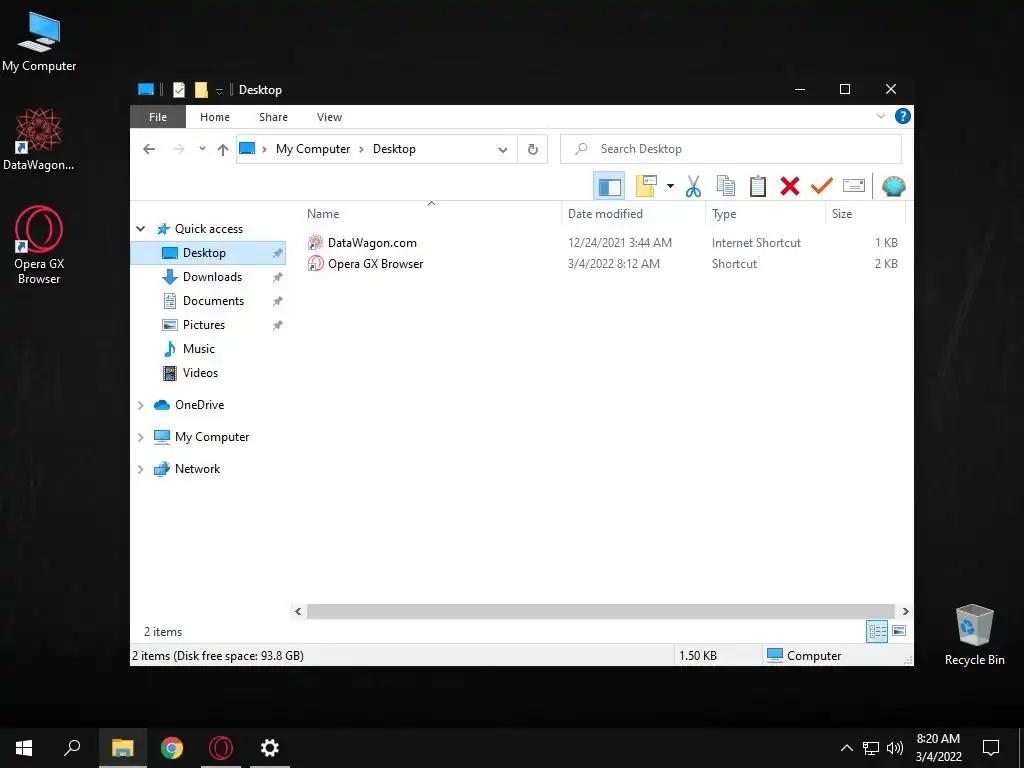The image size is (1024, 768).
Task: Unpin Pictures using its pin icon
Action: click(278, 325)
